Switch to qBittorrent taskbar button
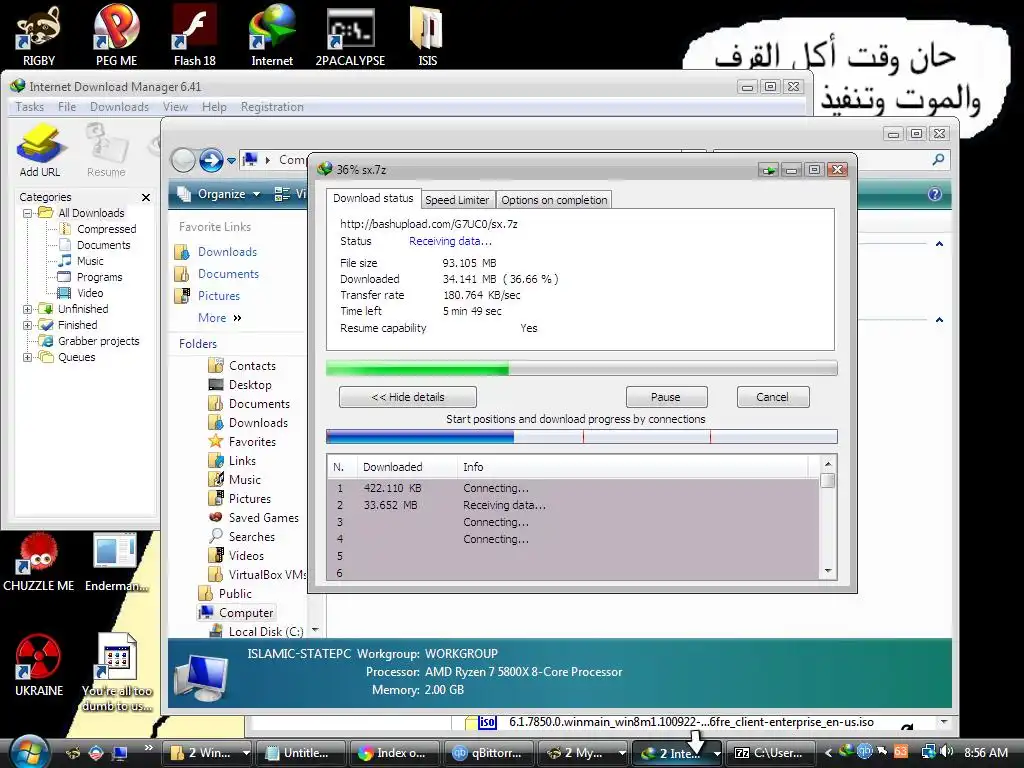1024x768 pixels. 488,753
